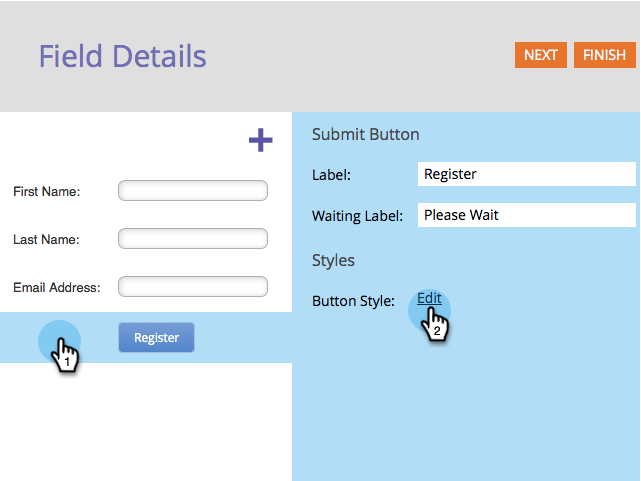The image size is (641, 481).
Task: Click the Last Name field label
Action: 46,239
